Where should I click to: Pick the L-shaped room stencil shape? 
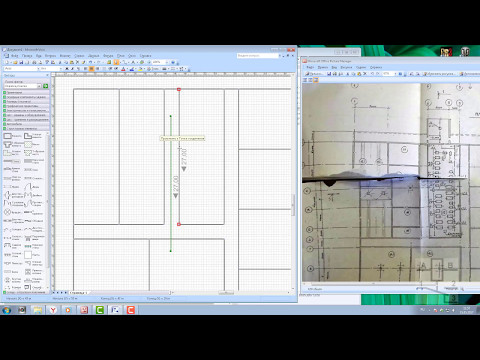pos(28,136)
